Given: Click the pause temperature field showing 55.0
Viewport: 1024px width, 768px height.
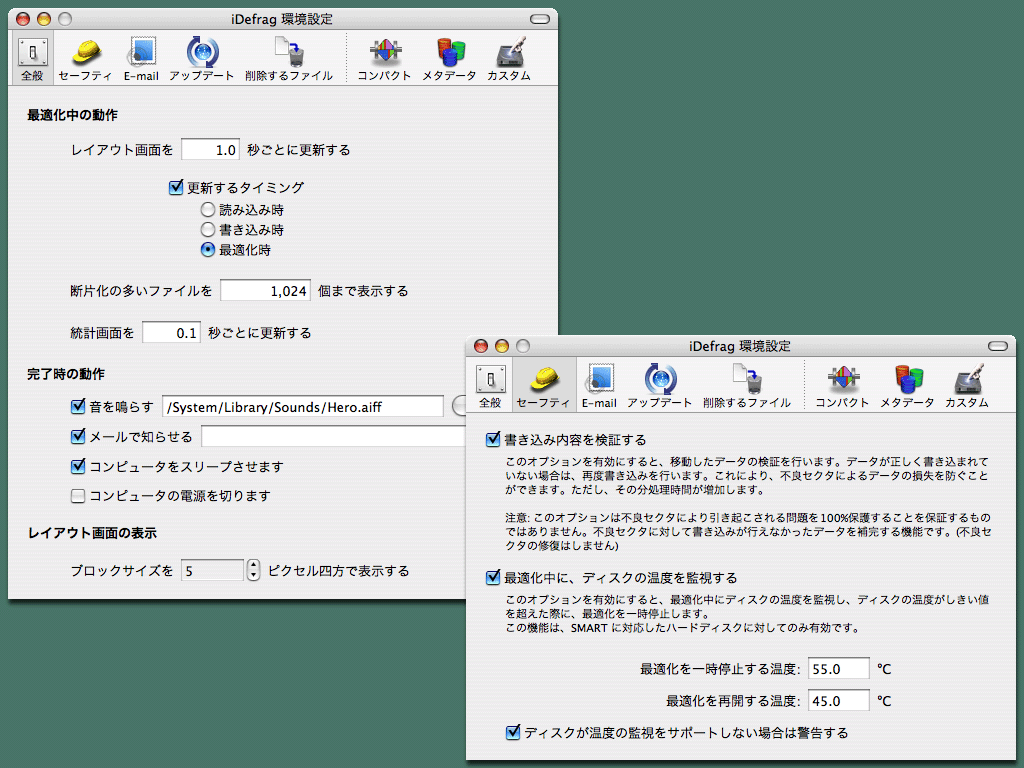Looking at the screenshot, I should pyautogui.click(x=839, y=669).
